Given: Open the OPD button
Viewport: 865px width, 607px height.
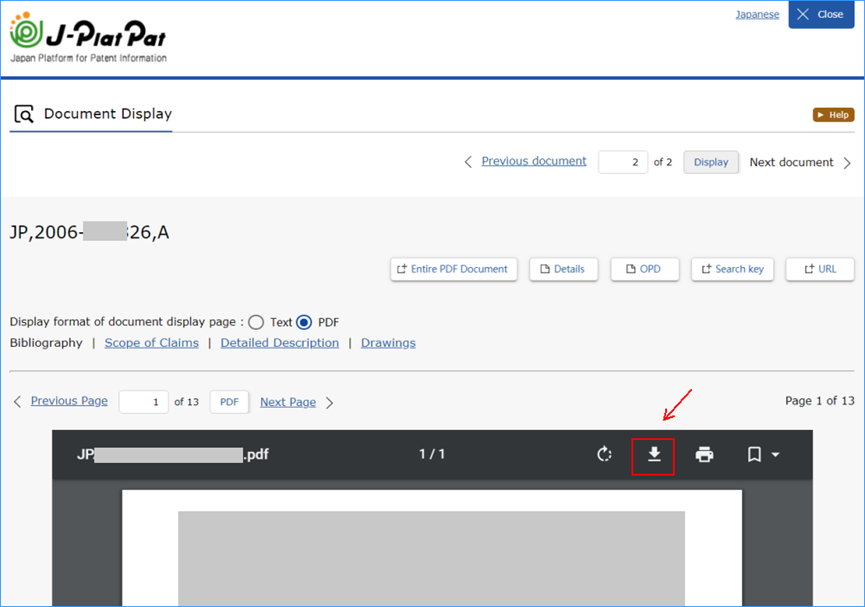Looking at the screenshot, I should click(x=644, y=269).
